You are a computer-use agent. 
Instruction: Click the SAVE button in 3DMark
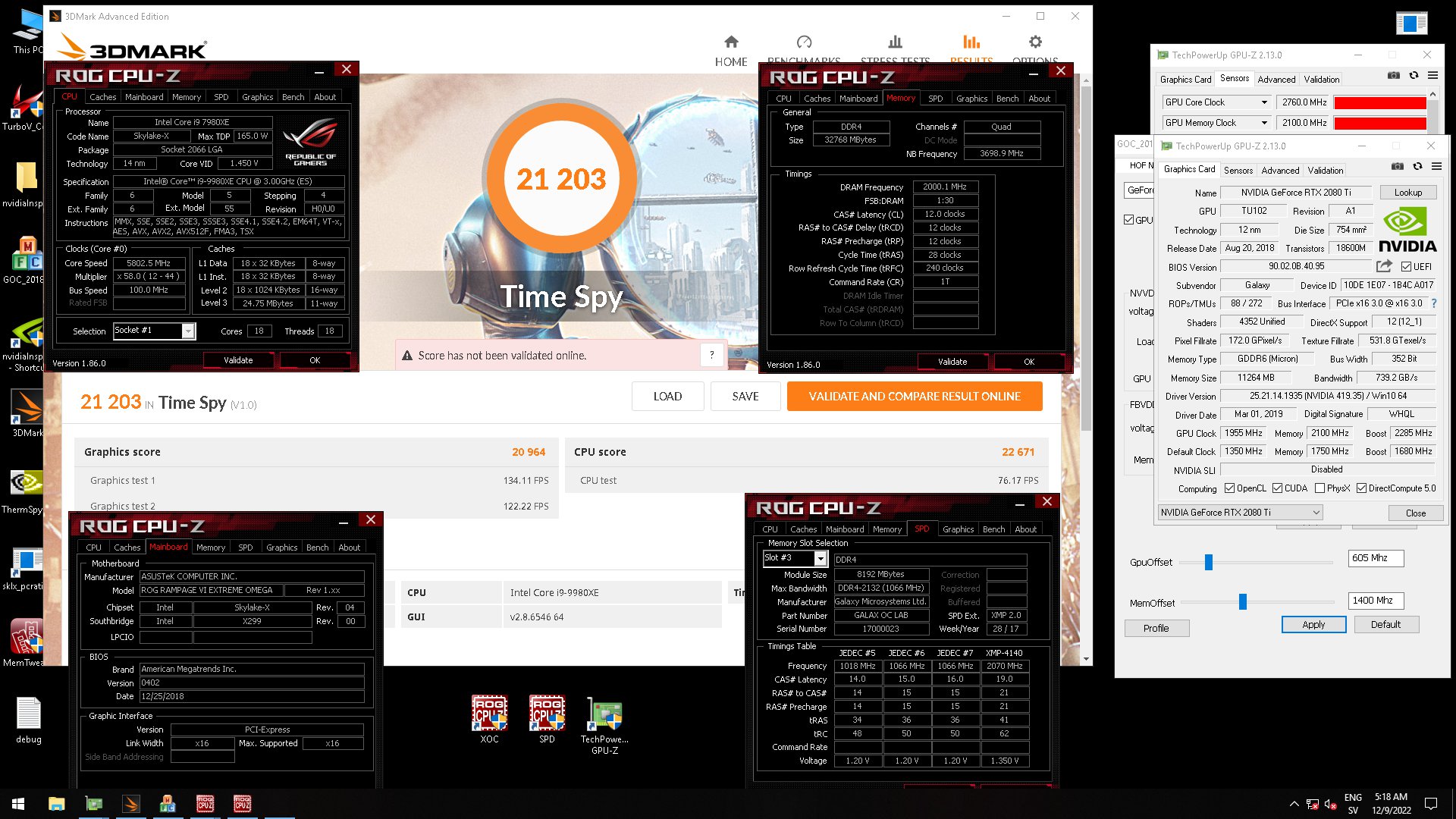click(745, 397)
